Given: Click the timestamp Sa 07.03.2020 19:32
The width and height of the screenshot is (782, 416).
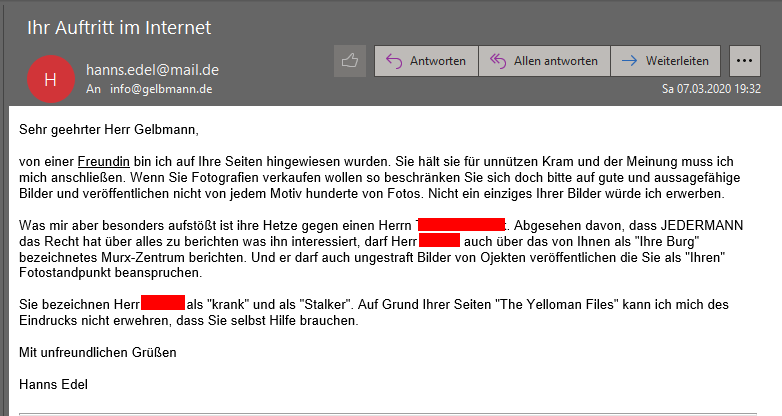Looking at the screenshot, I should [712, 88].
